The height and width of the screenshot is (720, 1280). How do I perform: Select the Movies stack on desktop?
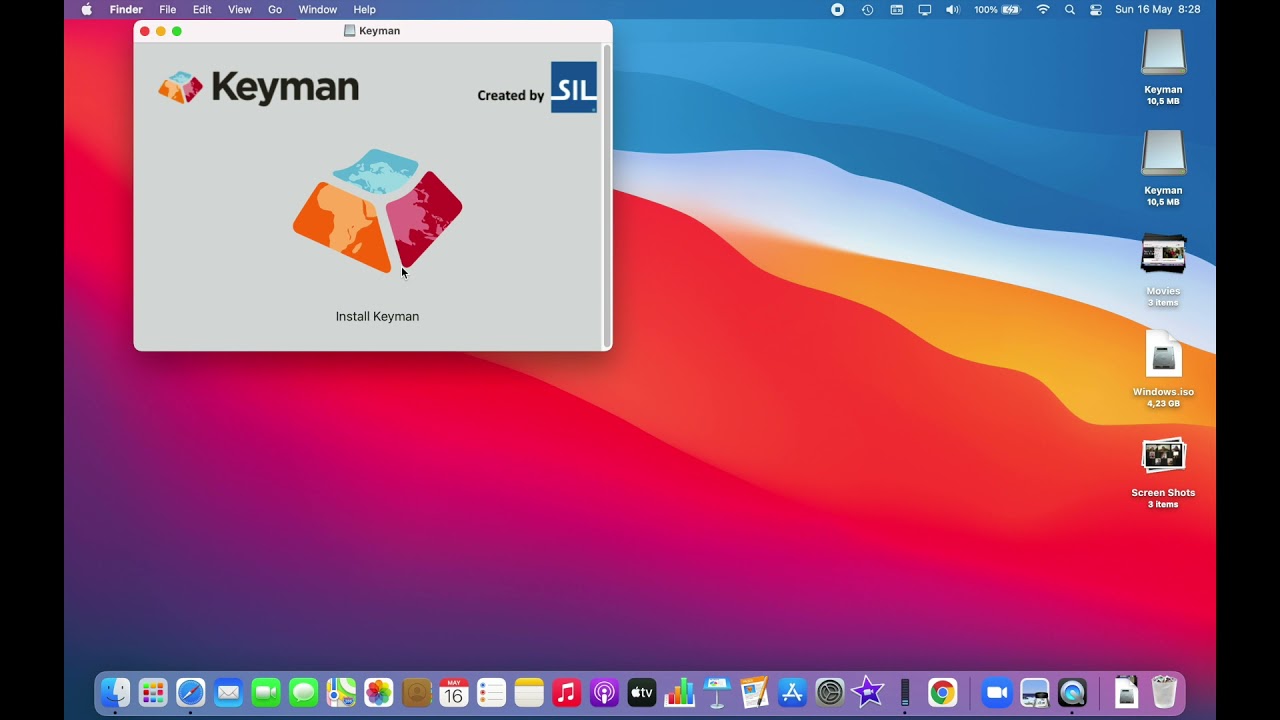click(1163, 255)
